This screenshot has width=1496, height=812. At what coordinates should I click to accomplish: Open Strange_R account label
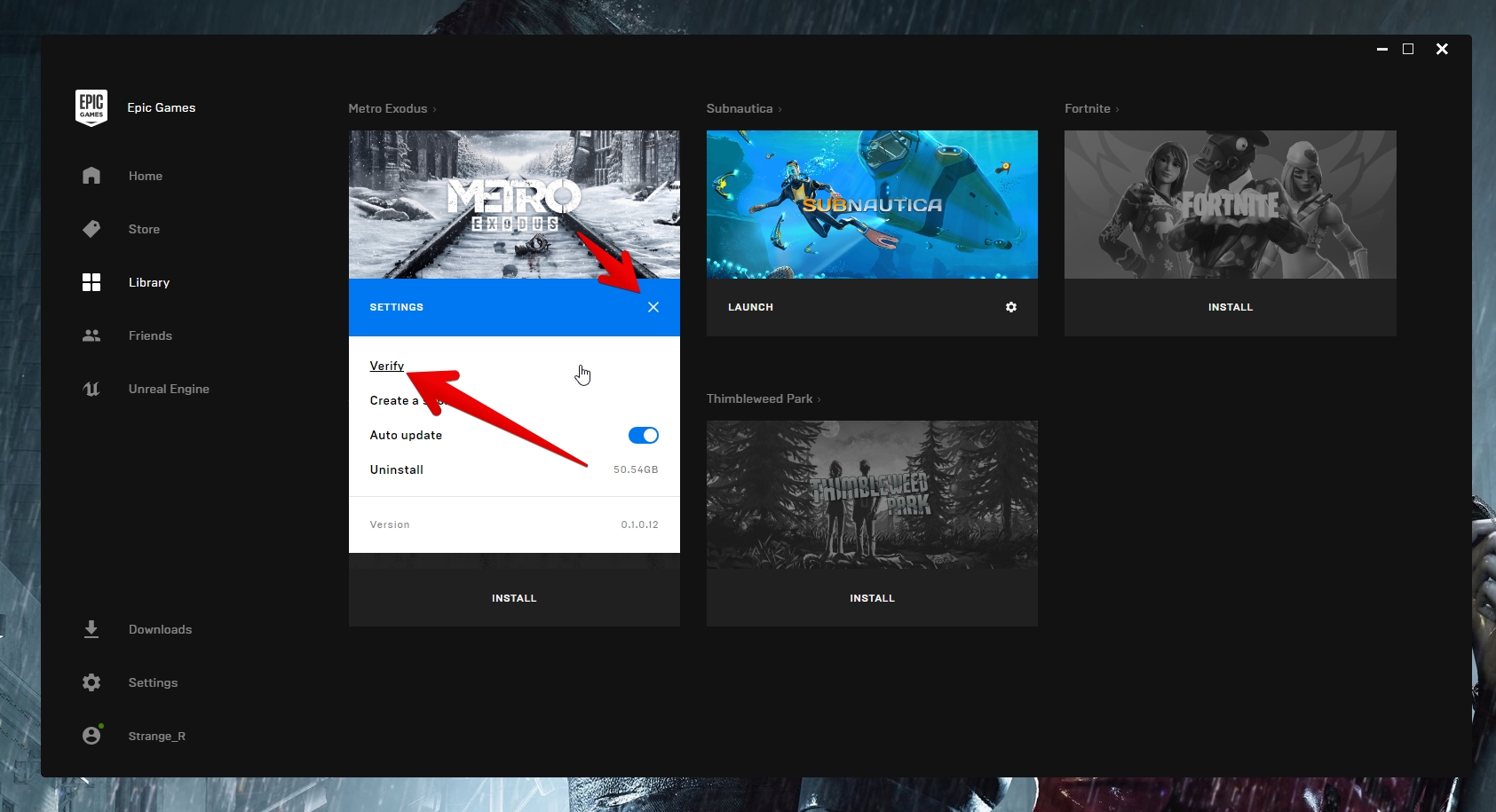(156, 736)
